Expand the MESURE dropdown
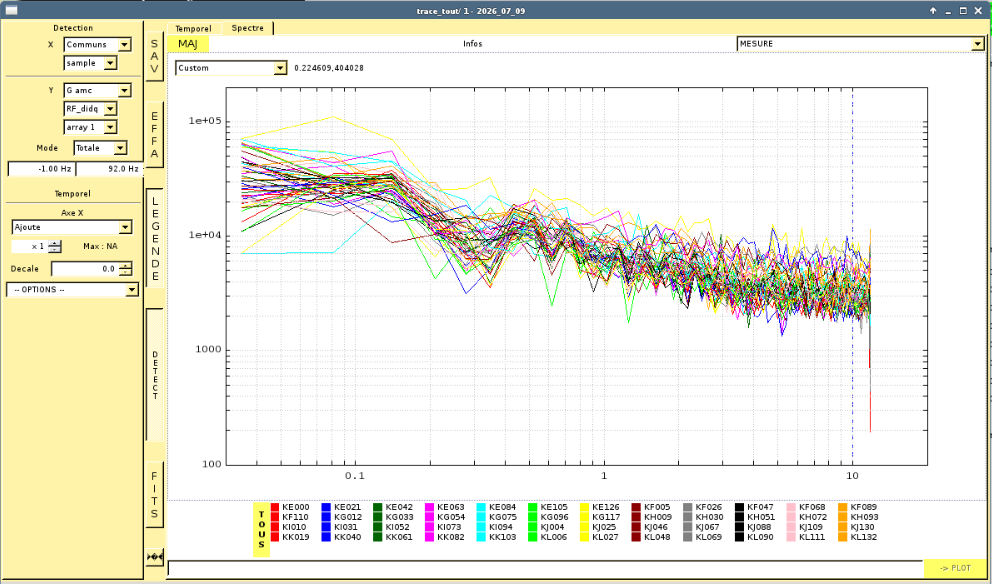Viewport: 992px width, 584px height. pyautogui.click(x=860, y=44)
